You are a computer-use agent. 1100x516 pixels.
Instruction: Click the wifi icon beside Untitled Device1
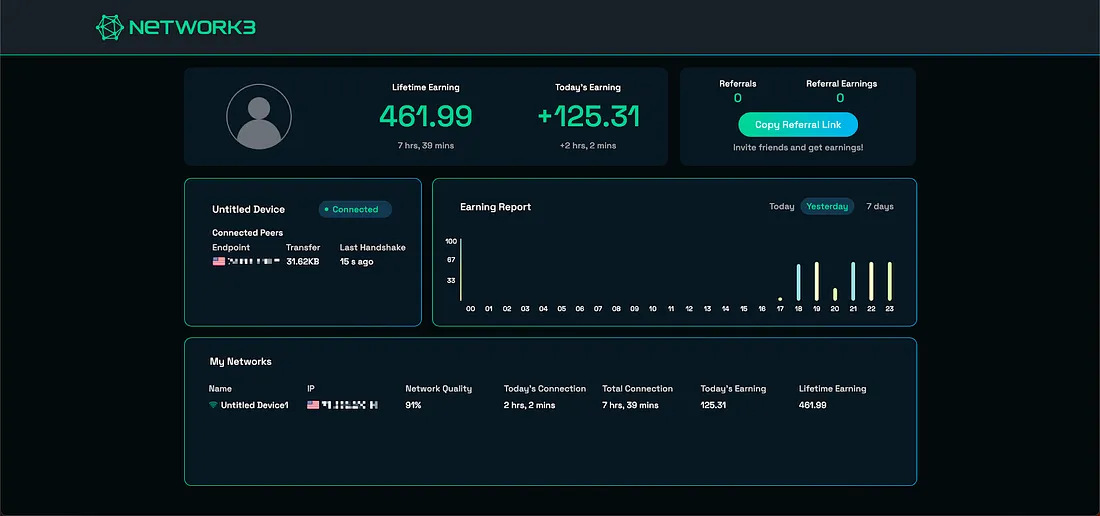point(213,405)
